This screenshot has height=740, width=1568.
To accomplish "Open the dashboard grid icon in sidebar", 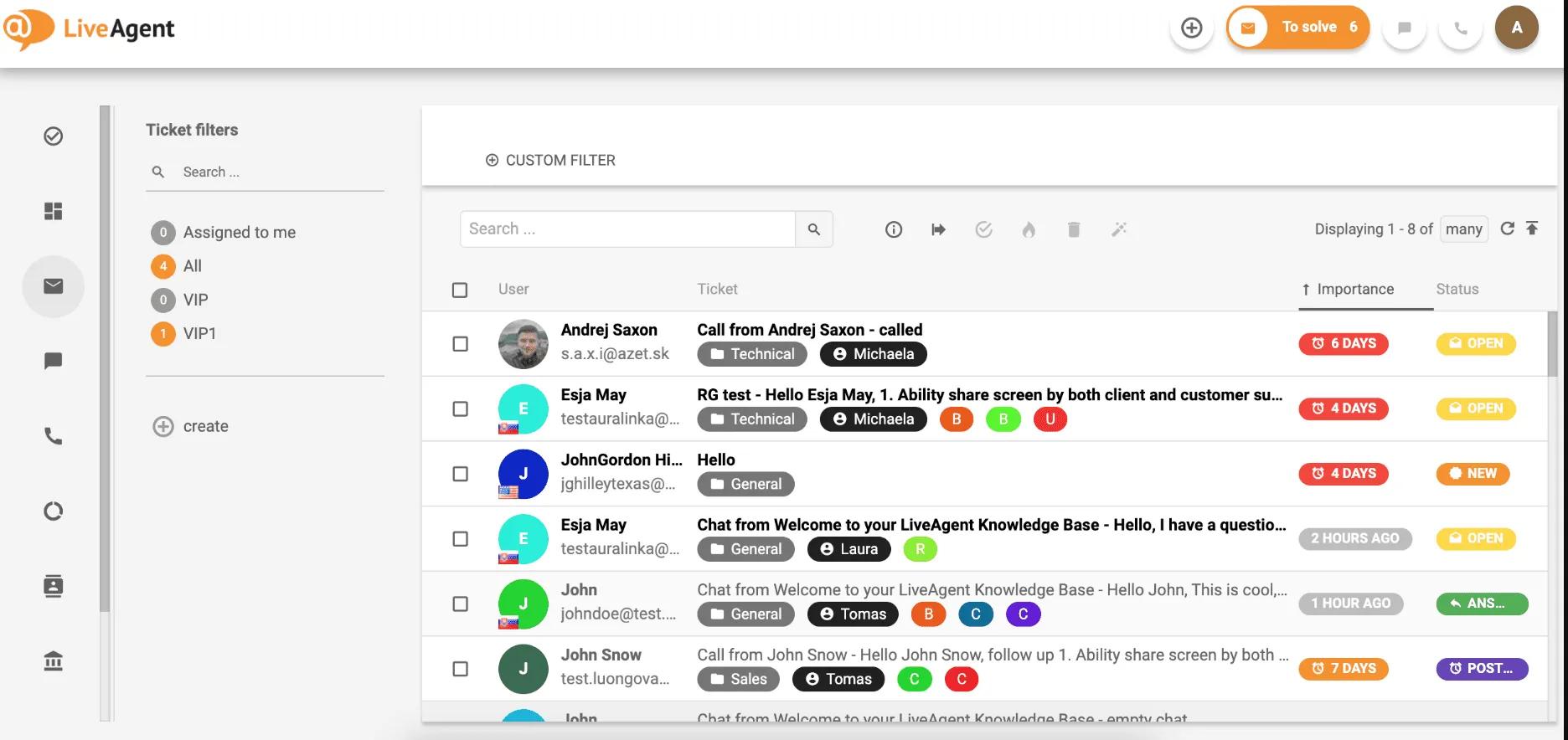I will [54, 211].
